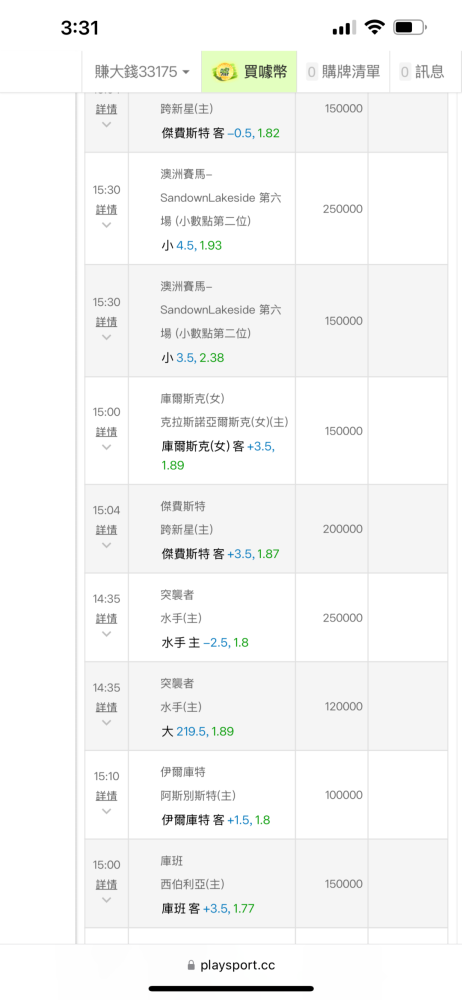The image size is (462, 1000).
Task: Expand chevron under 15:04 傑費斯特 +3.5 row
Action: point(107,545)
